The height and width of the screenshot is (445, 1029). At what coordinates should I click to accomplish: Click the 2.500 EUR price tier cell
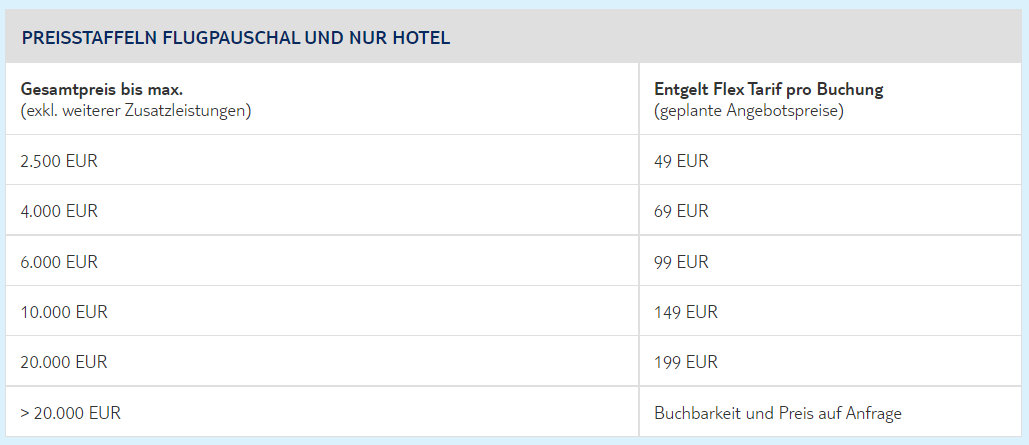[x=59, y=161]
